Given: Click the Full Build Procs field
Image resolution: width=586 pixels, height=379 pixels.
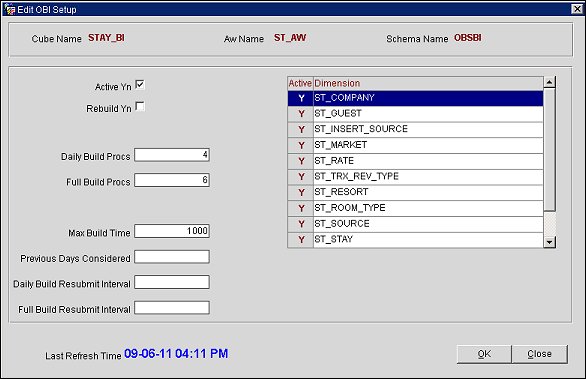Looking at the screenshot, I should pyautogui.click(x=172, y=180).
